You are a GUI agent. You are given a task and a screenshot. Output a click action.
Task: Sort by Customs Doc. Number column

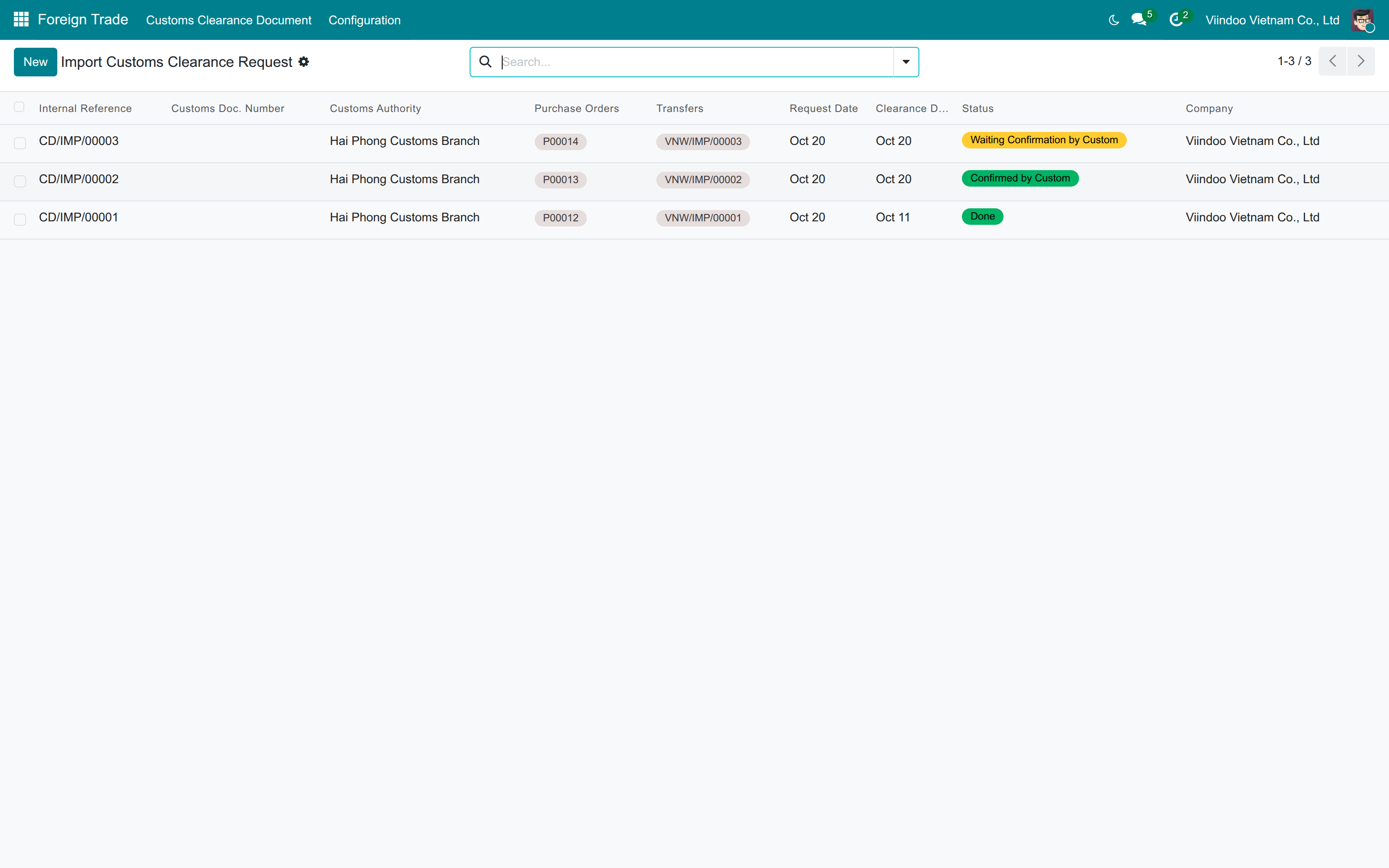click(x=227, y=108)
